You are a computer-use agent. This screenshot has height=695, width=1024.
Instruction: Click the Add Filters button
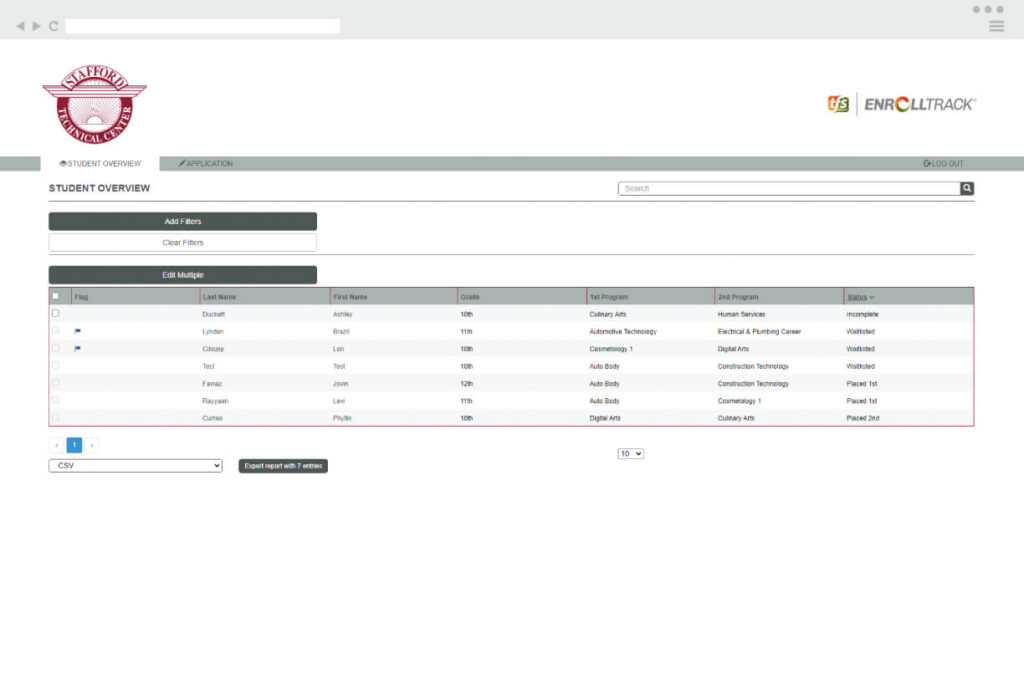click(181, 221)
